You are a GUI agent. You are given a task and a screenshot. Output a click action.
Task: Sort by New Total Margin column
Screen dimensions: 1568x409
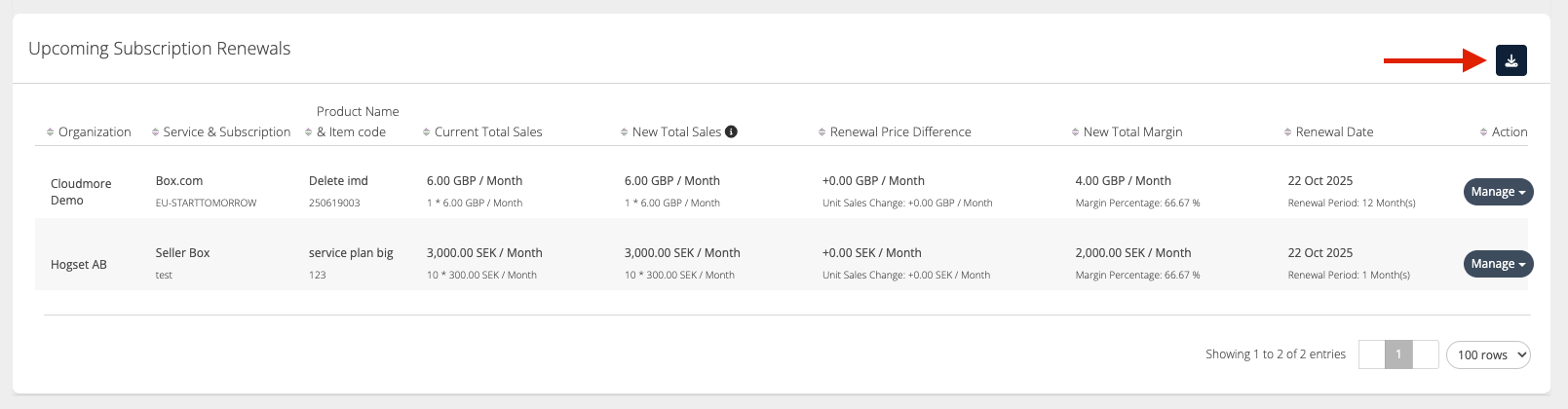coord(1131,132)
